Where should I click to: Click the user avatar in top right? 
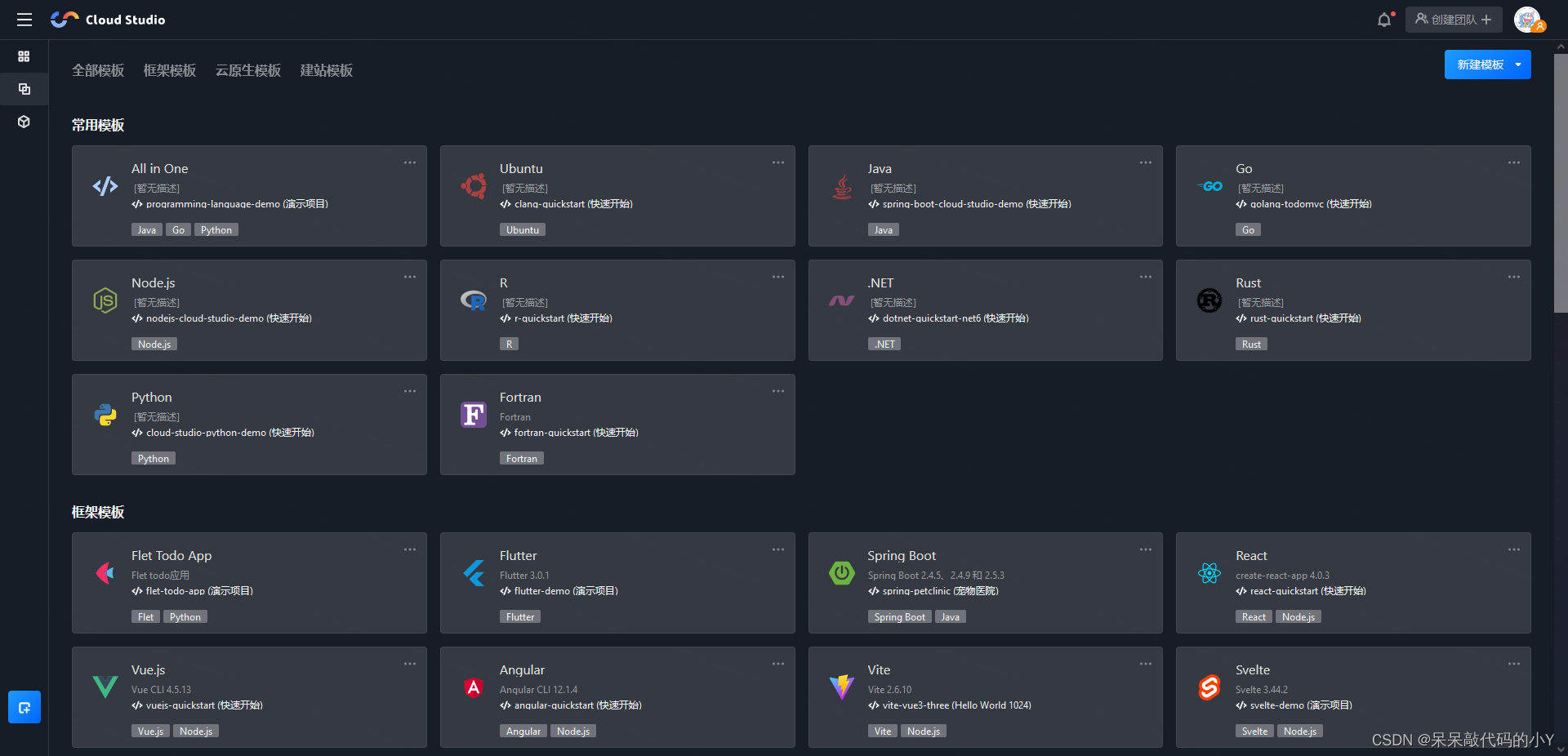tap(1529, 20)
